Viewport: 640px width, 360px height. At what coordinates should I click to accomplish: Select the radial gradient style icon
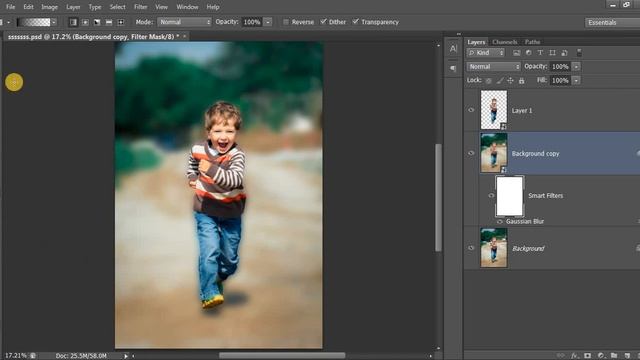coord(85,22)
